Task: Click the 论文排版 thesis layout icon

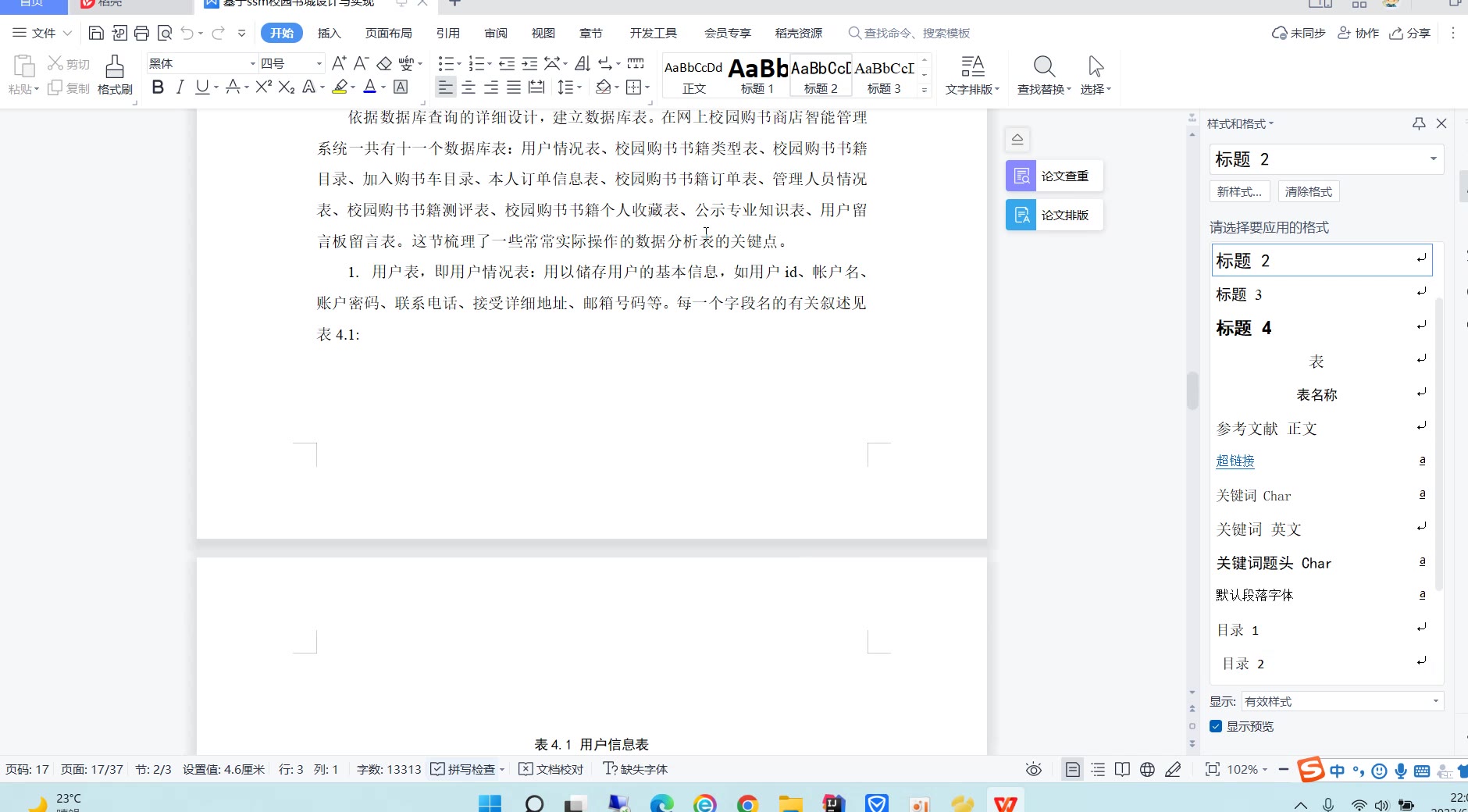Action: pyautogui.click(x=1021, y=215)
